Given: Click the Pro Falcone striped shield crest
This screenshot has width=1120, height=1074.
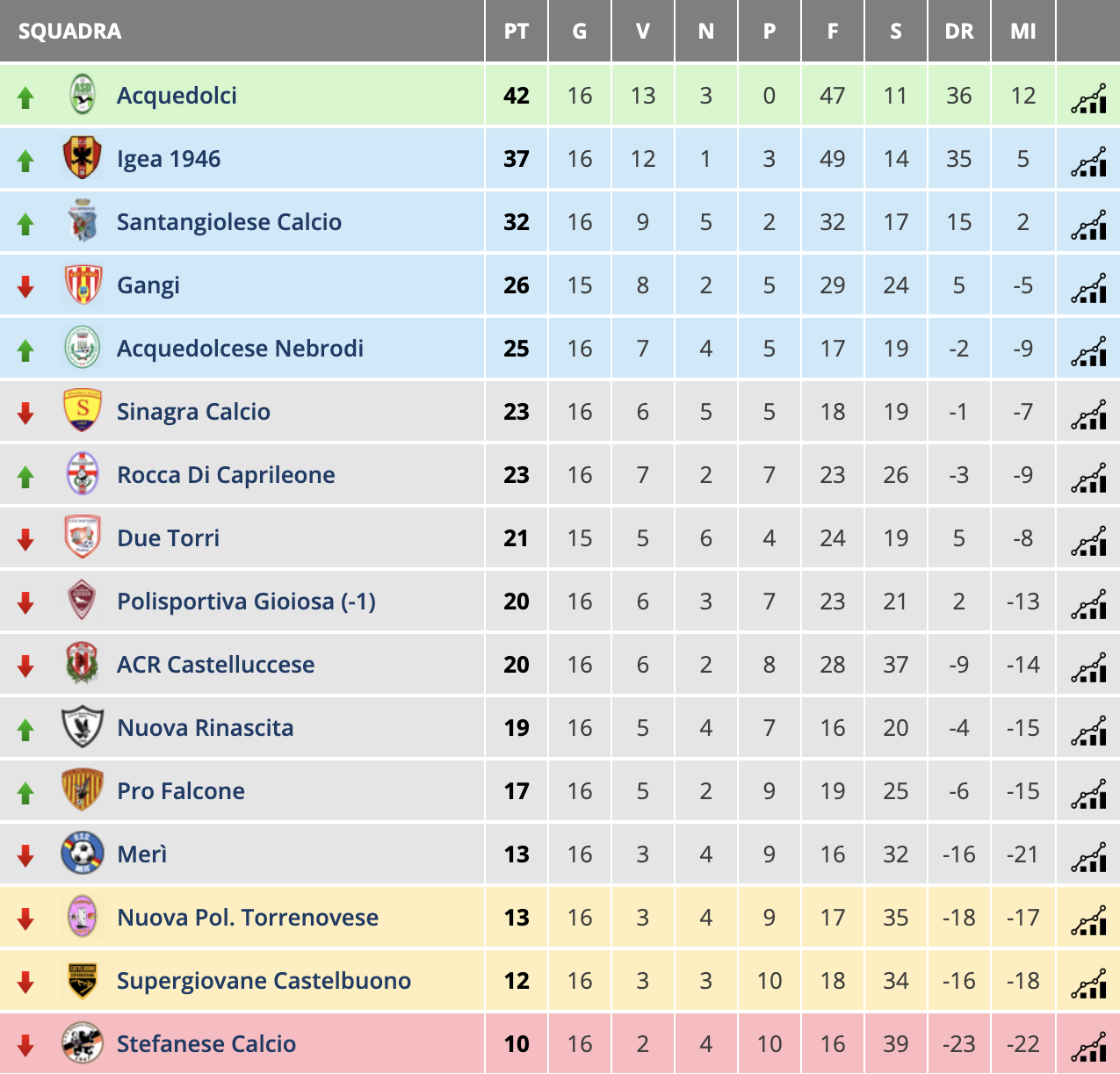Looking at the screenshot, I should click(x=83, y=790).
